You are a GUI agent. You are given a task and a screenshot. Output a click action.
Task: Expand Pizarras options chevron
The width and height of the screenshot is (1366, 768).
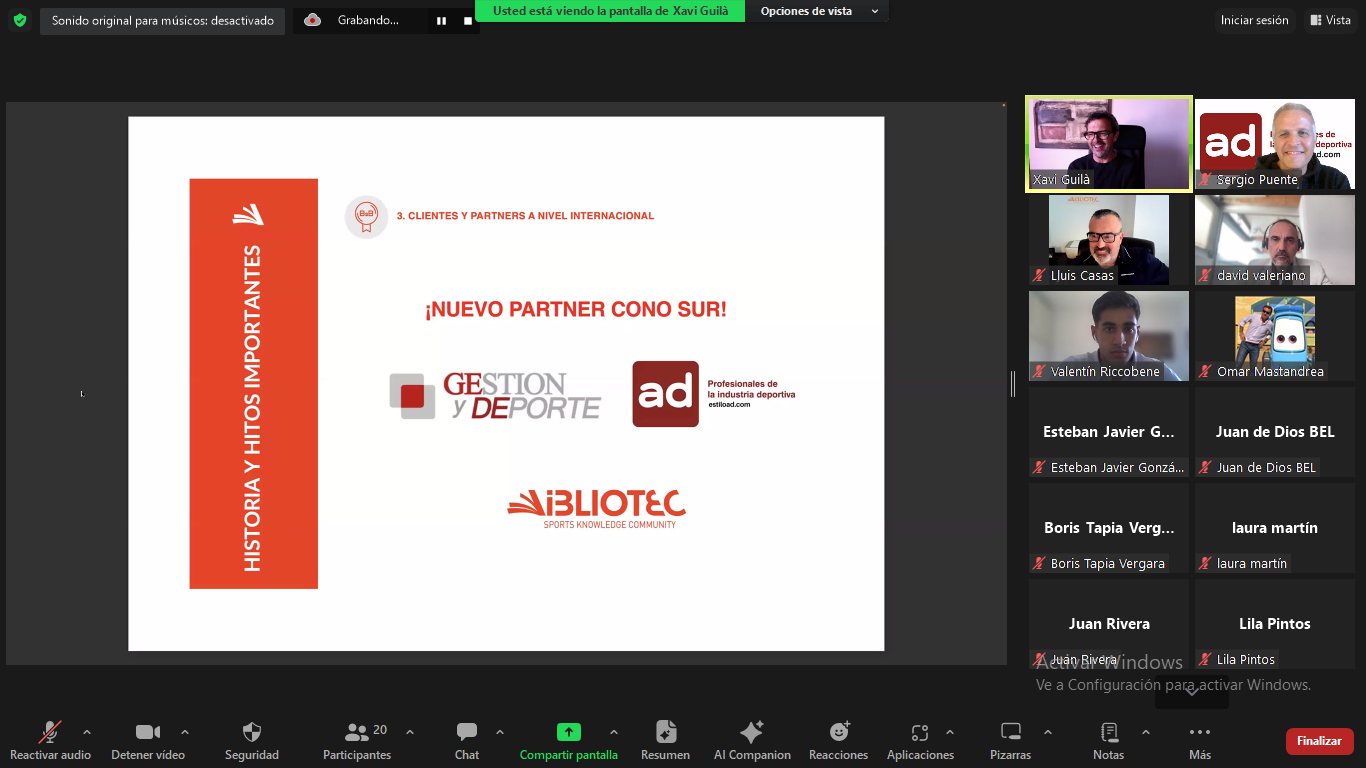(1048, 732)
